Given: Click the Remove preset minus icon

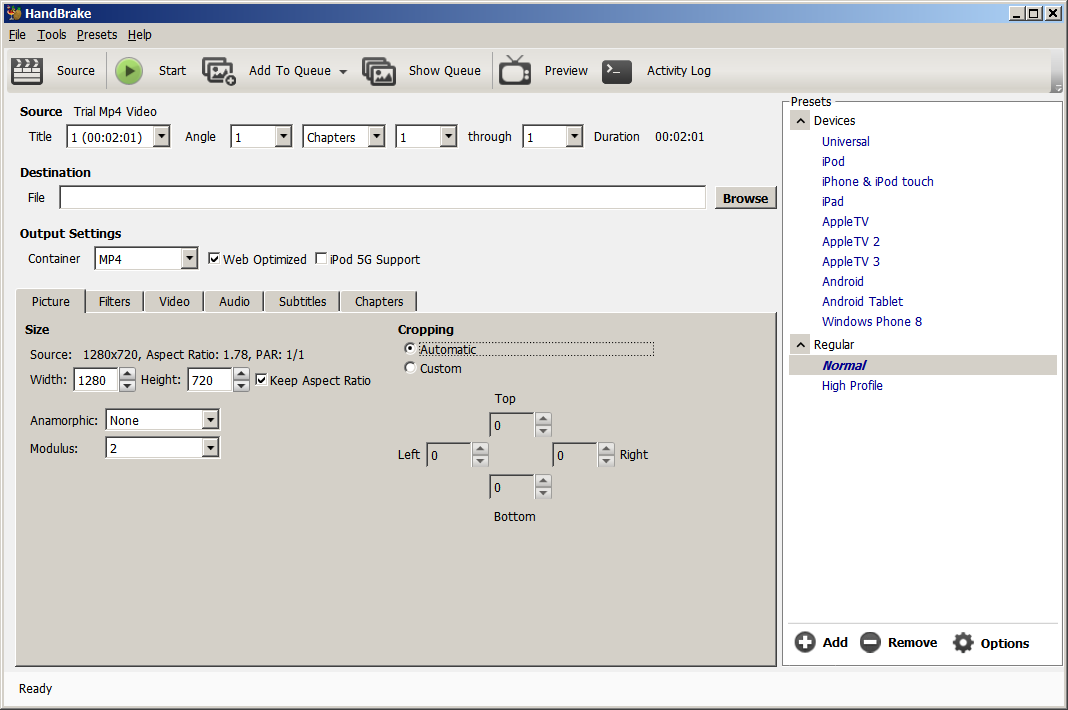Looking at the screenshot, I should click(870, 642).
